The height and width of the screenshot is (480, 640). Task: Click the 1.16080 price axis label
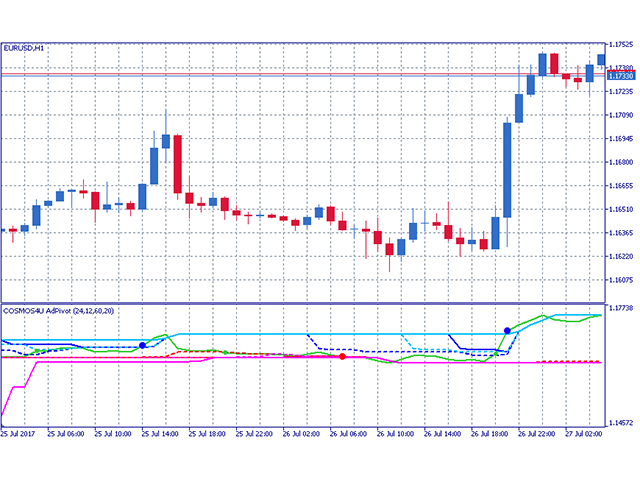point(623,280)
